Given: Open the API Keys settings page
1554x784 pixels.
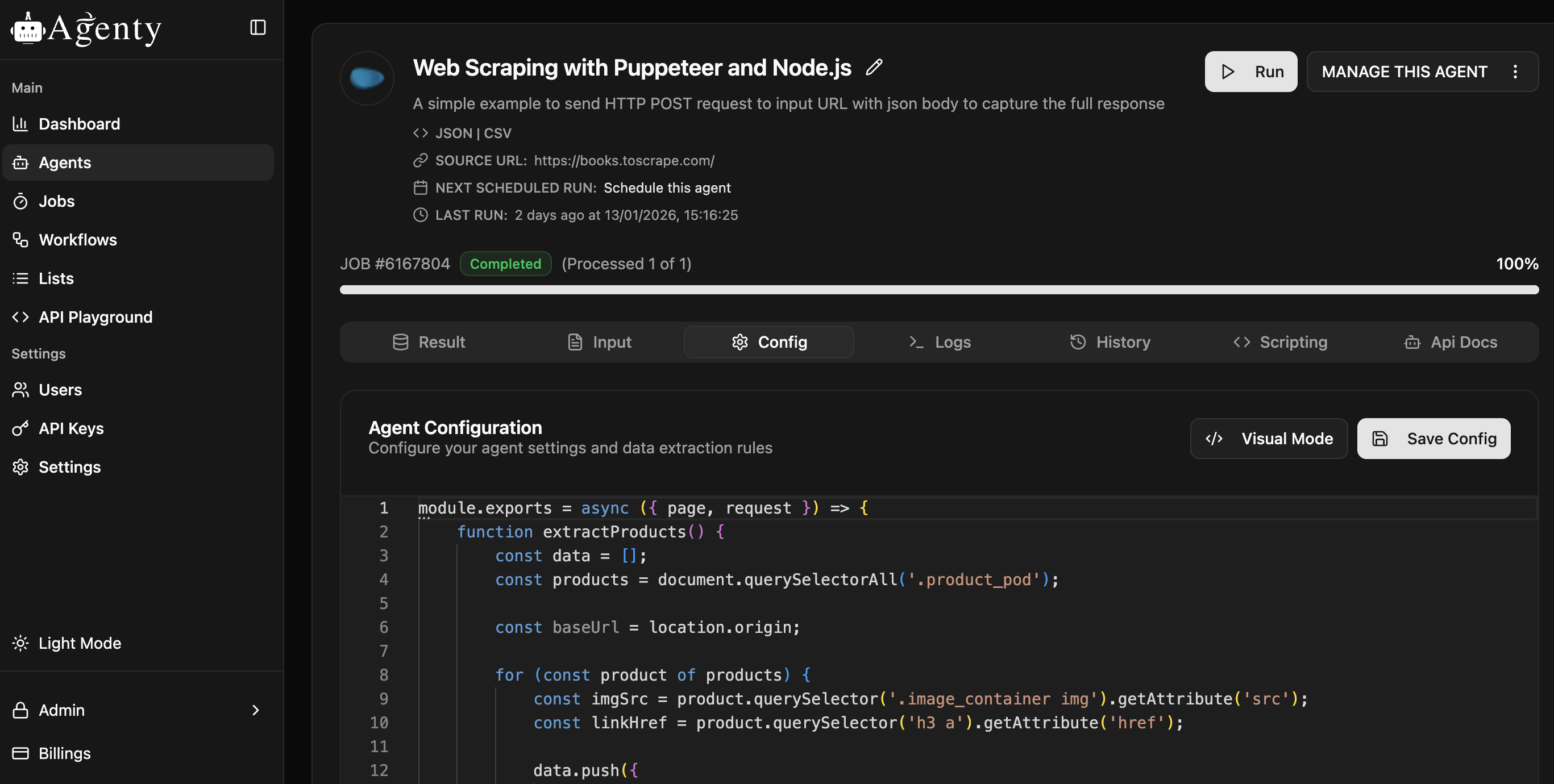Looking at the screenshot, I should coord(70,428).
